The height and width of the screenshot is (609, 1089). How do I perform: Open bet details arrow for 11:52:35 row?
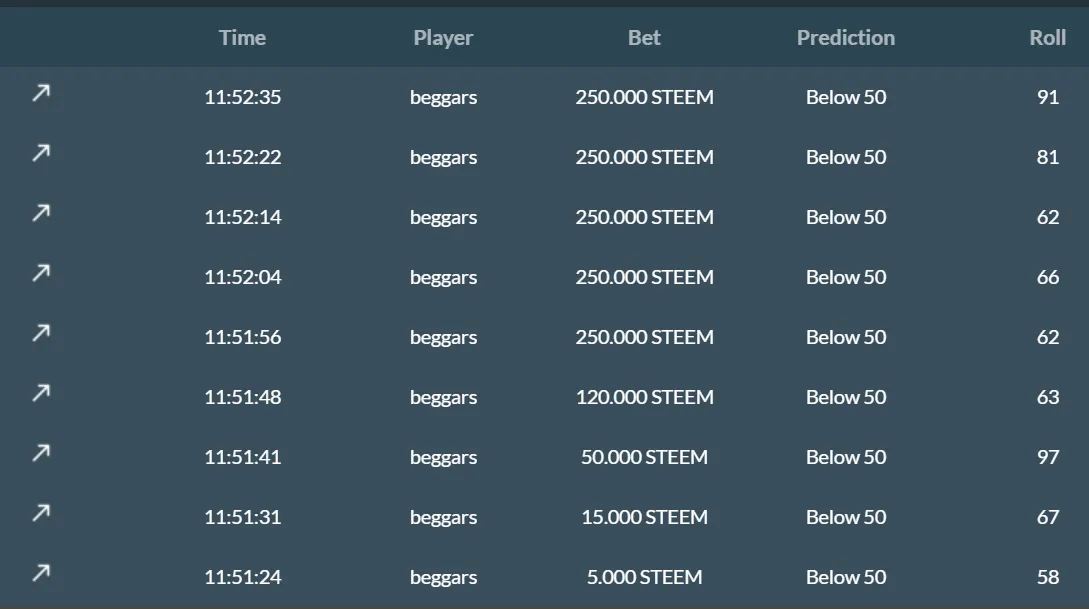click(x=41, y=93)
